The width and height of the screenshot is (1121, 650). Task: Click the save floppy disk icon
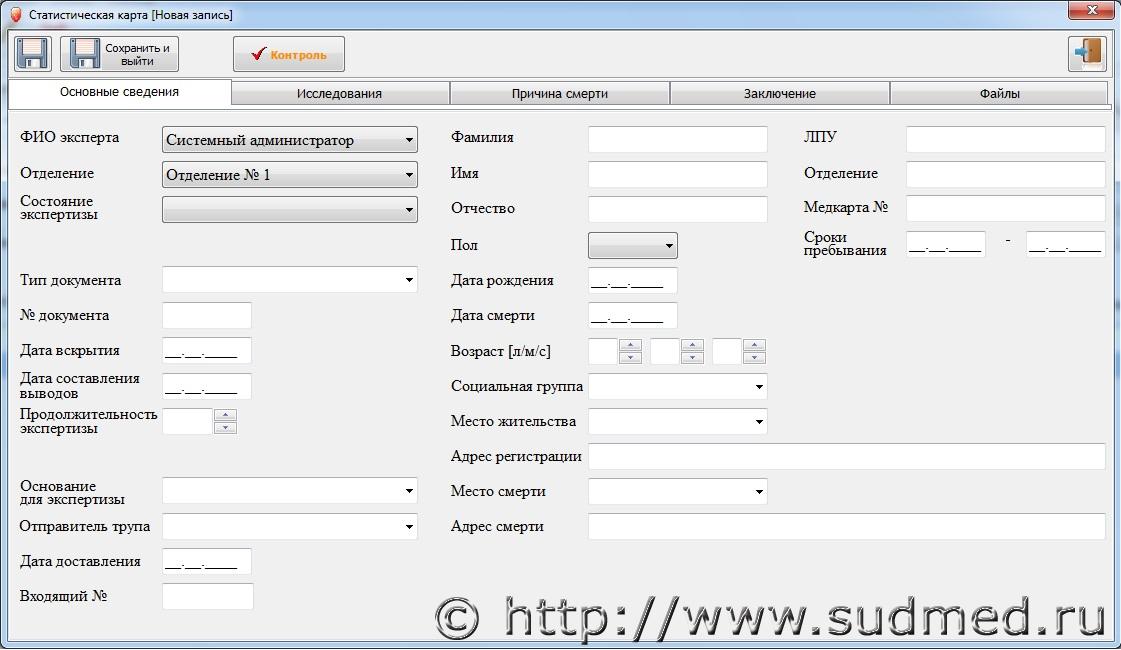click(33, 53)
